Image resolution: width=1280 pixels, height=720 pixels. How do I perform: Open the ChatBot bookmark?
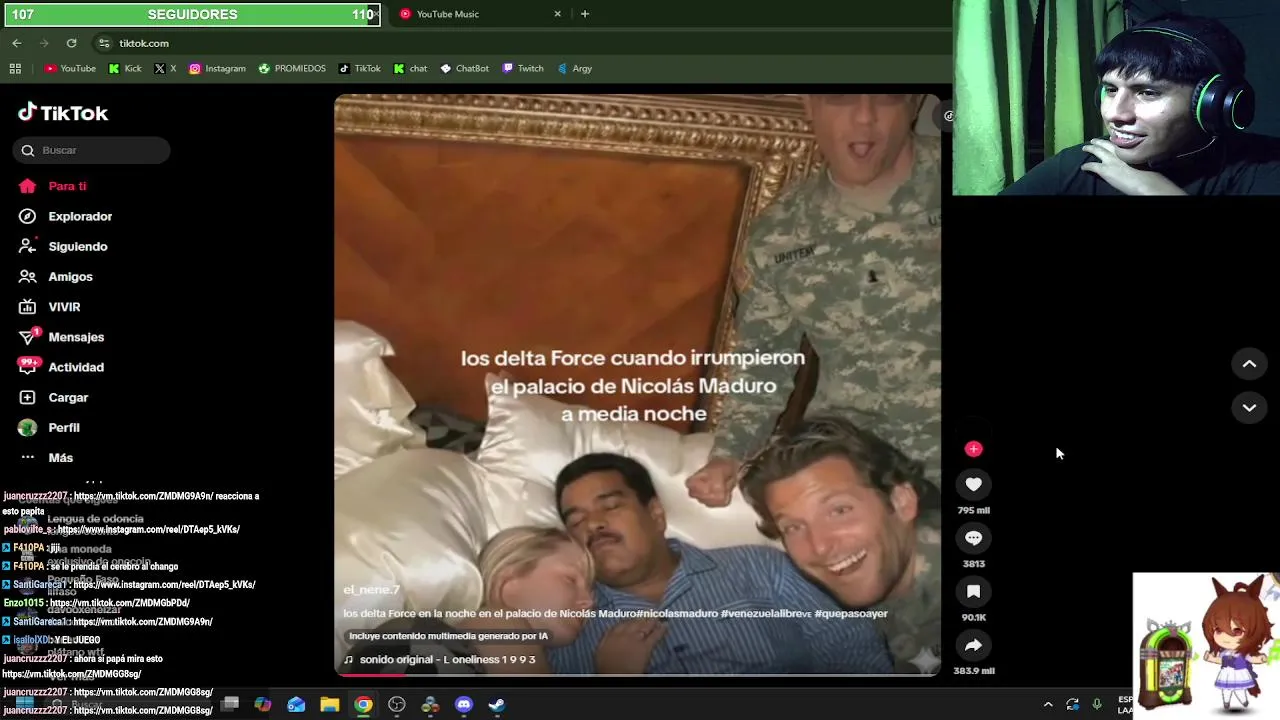(465, 69)
